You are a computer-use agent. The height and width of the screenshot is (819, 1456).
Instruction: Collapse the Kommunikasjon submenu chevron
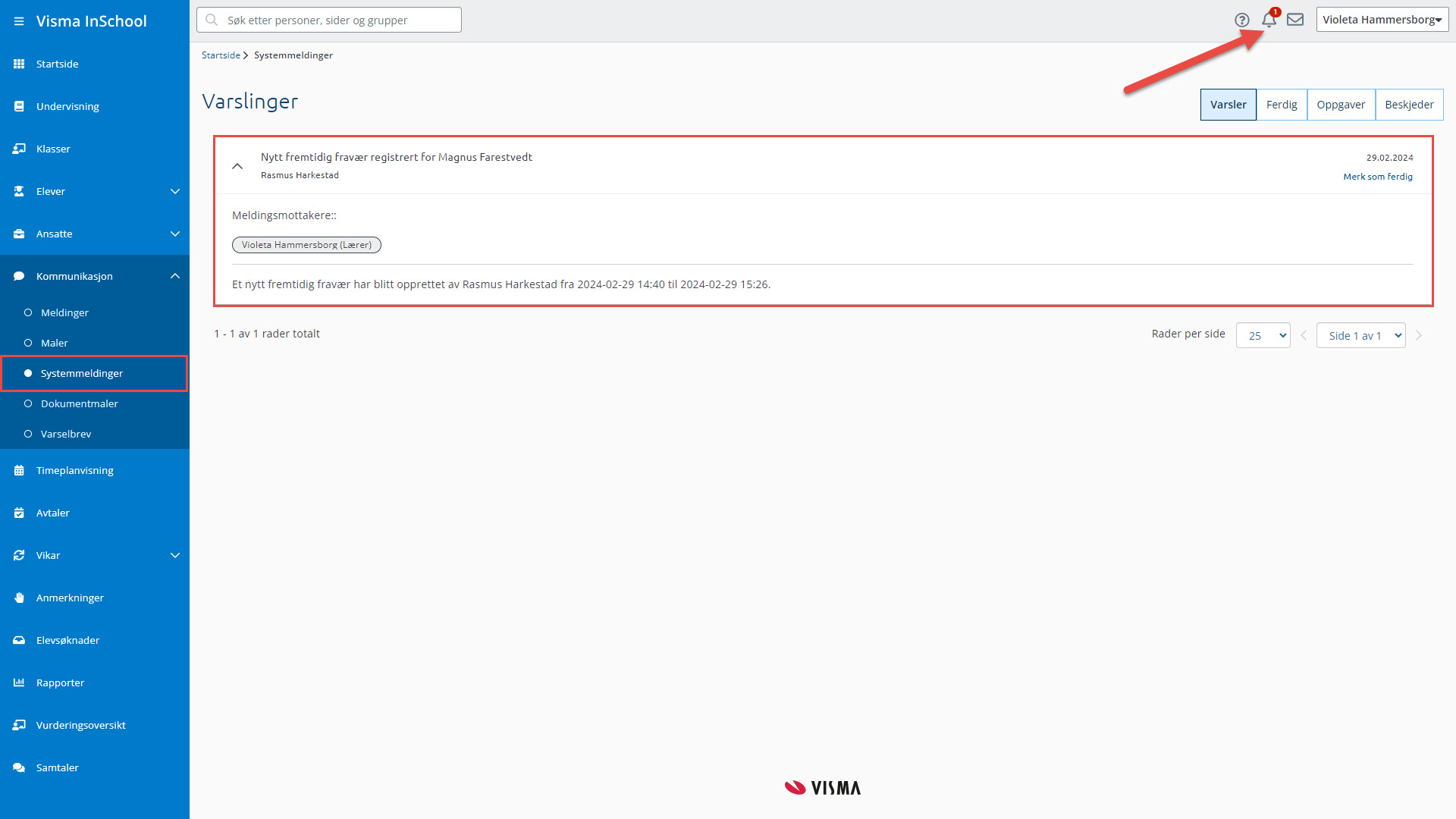pyautogui.click(x=175, y=276)
